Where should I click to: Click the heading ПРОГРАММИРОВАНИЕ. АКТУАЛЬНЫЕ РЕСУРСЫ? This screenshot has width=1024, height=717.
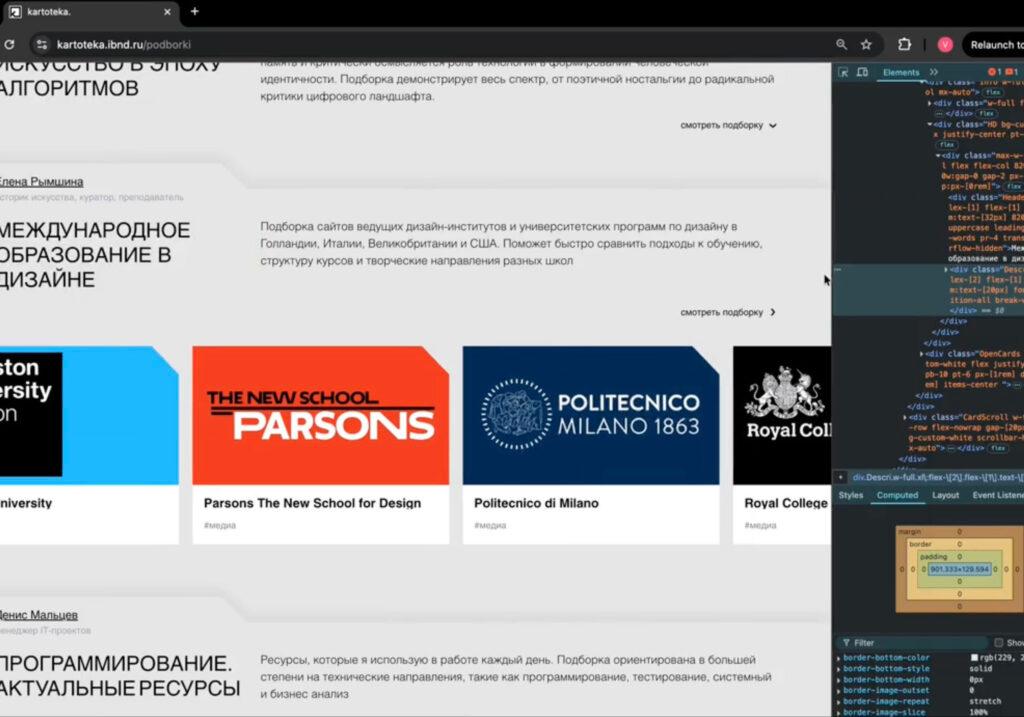[x=120, y=675]
